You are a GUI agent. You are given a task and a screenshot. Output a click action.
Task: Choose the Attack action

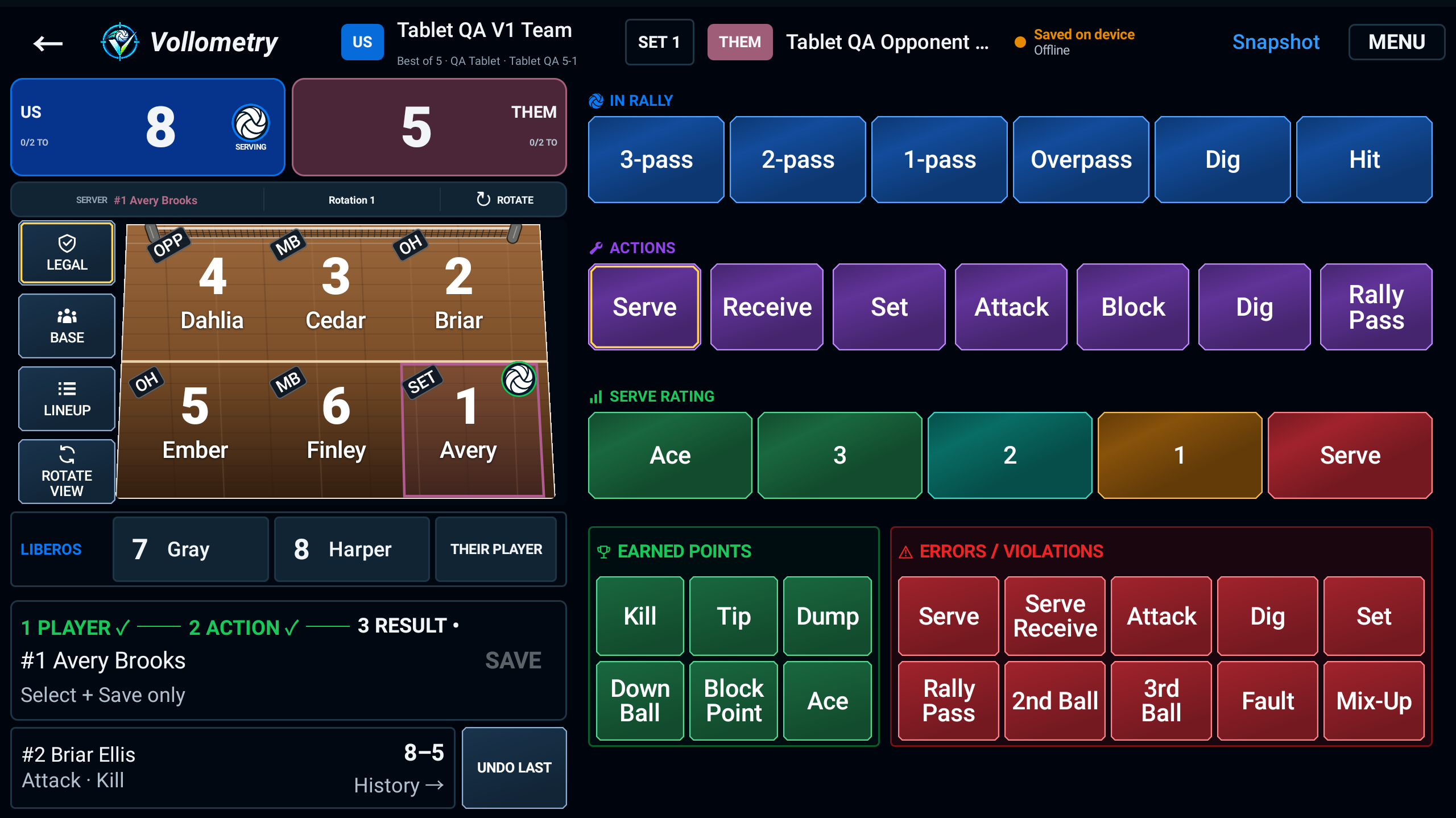click(1011, 307)
